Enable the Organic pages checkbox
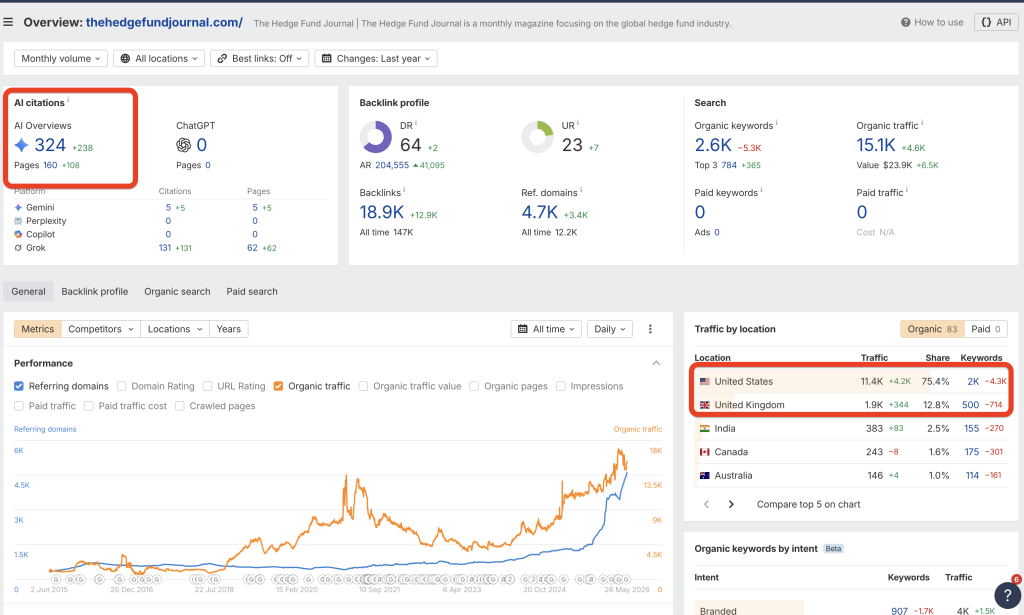Viewport: 1024px width, 615px height. coord(474,386)
